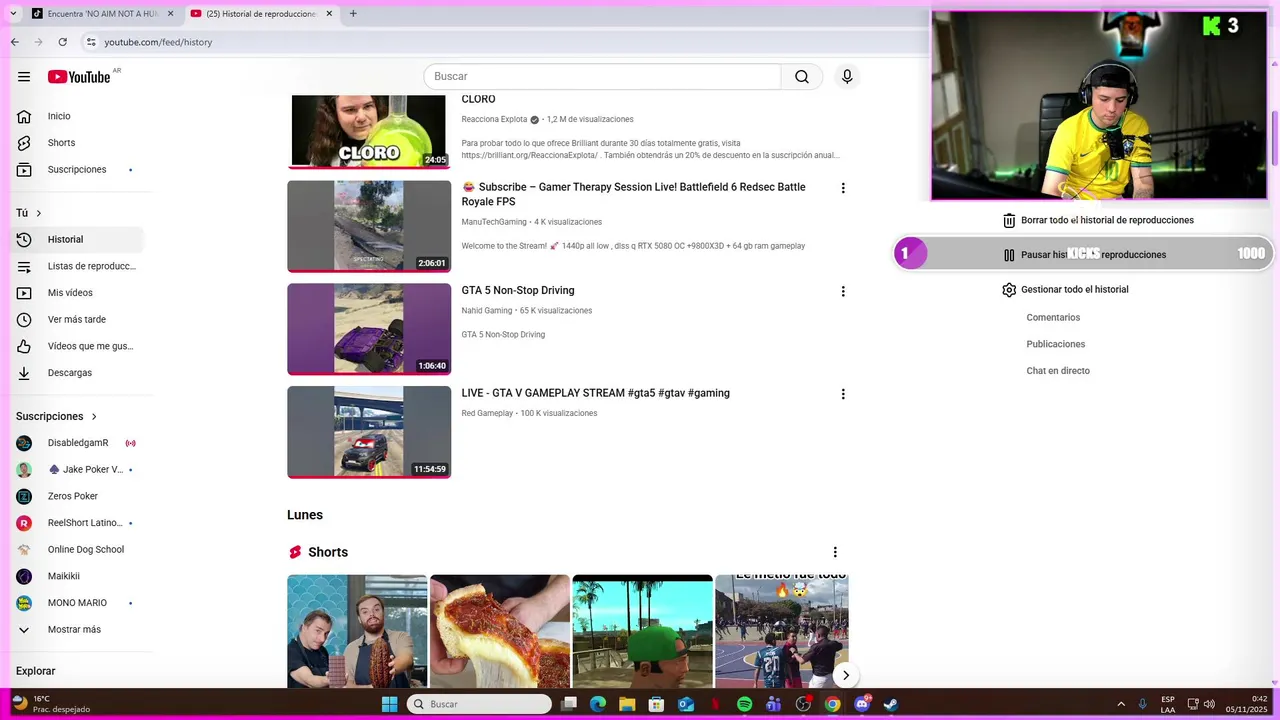Open the DisabledgamR channel
Image resolution: width=1280 pixels, height=720 pixels.
click(x=78, y=443)
